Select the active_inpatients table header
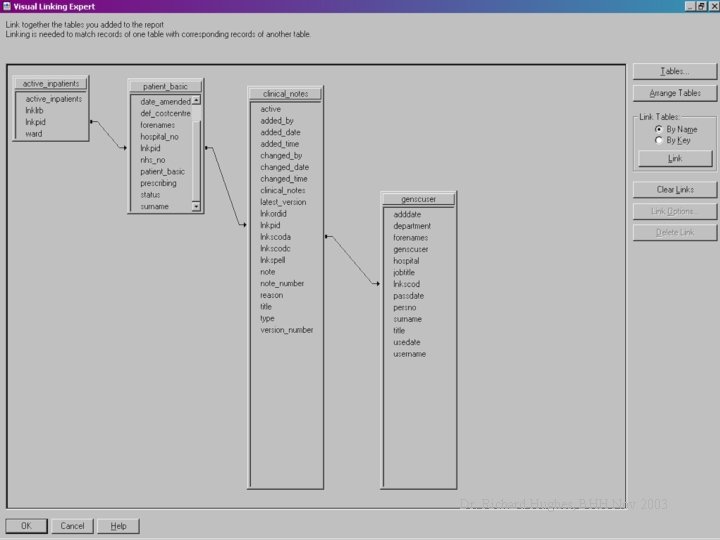 coord(51,84)
